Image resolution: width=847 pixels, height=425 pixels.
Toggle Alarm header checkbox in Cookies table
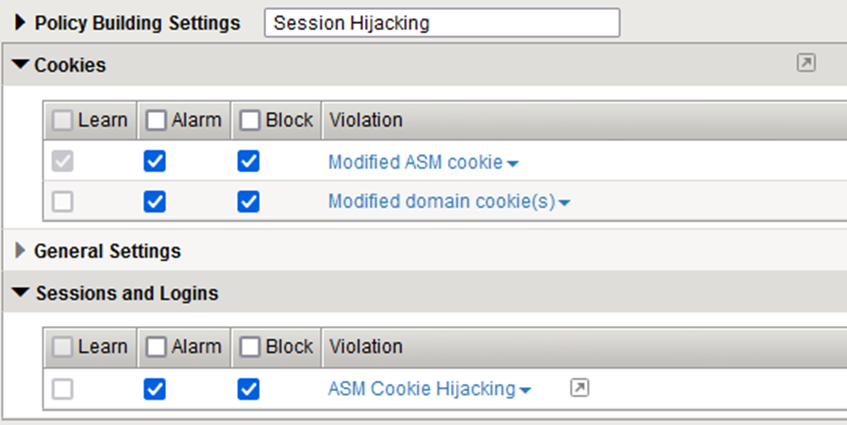(x=156, y=120)
